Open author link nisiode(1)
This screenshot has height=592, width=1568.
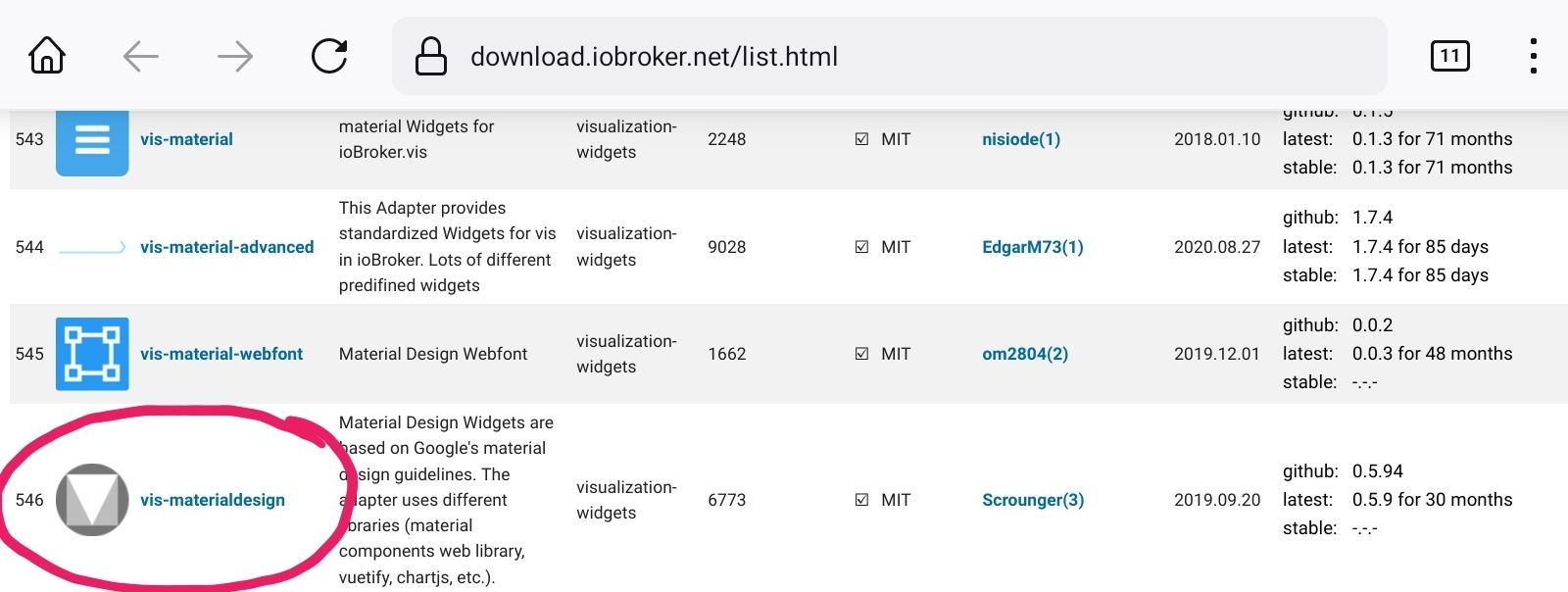point(1021,139)
